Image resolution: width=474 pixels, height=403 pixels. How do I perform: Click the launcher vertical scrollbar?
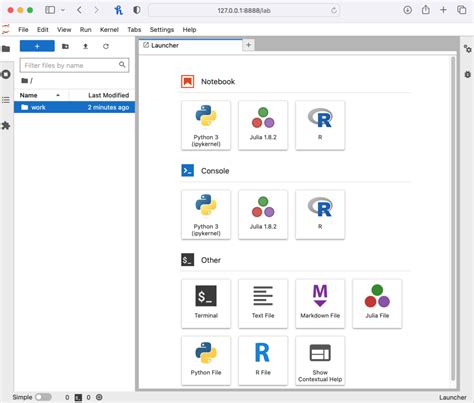[453, 218]
